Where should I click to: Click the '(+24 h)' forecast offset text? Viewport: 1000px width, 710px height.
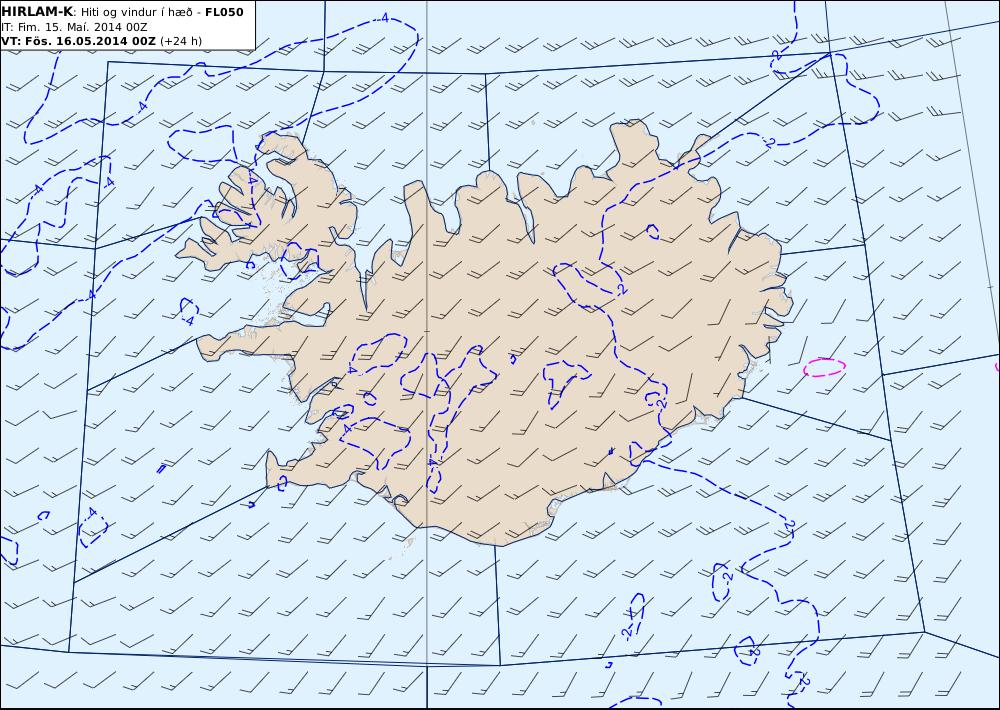(180, 41)
